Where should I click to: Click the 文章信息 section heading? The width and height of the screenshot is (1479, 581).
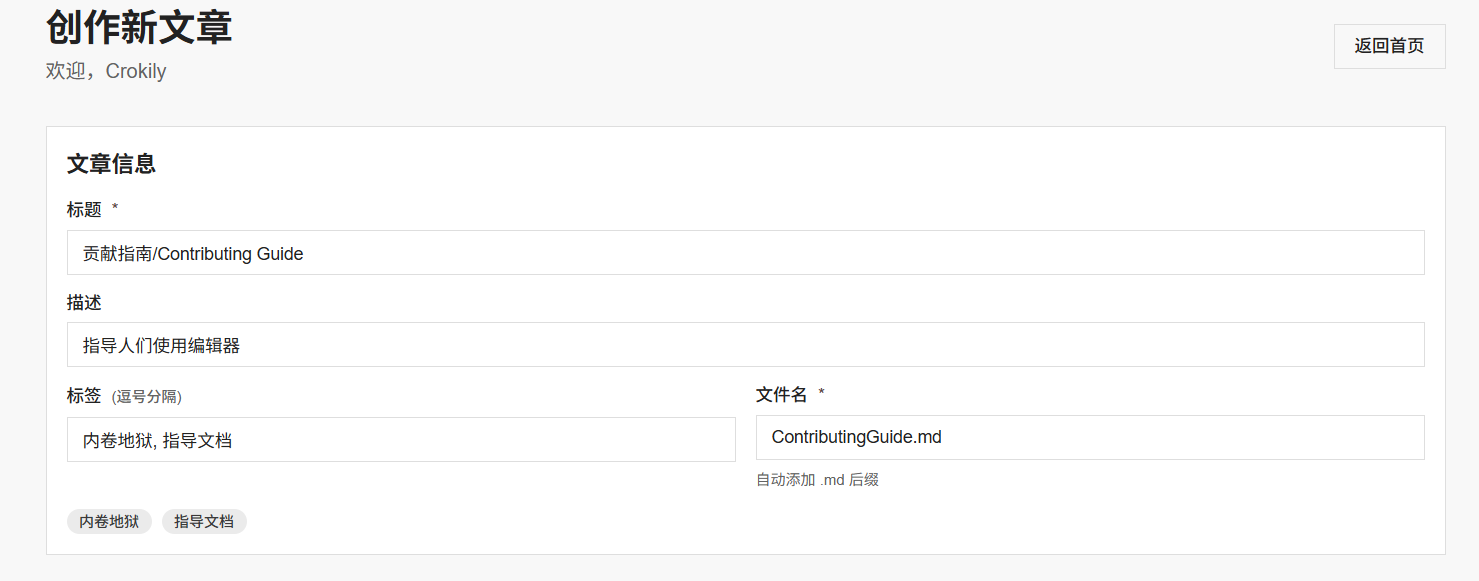(111, 164)
